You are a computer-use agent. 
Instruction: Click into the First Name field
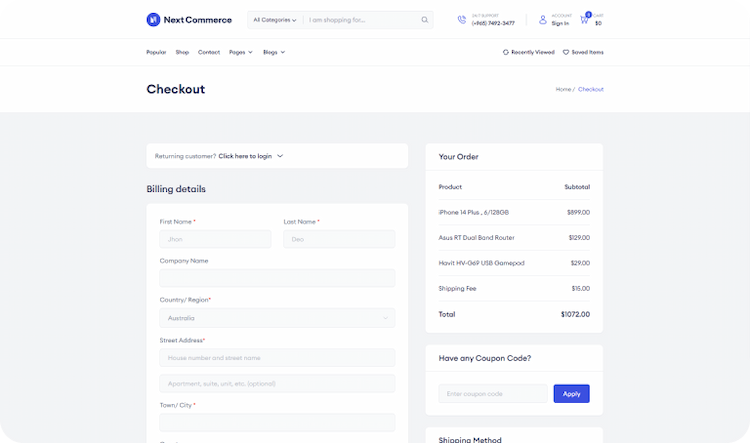point(215,239)
